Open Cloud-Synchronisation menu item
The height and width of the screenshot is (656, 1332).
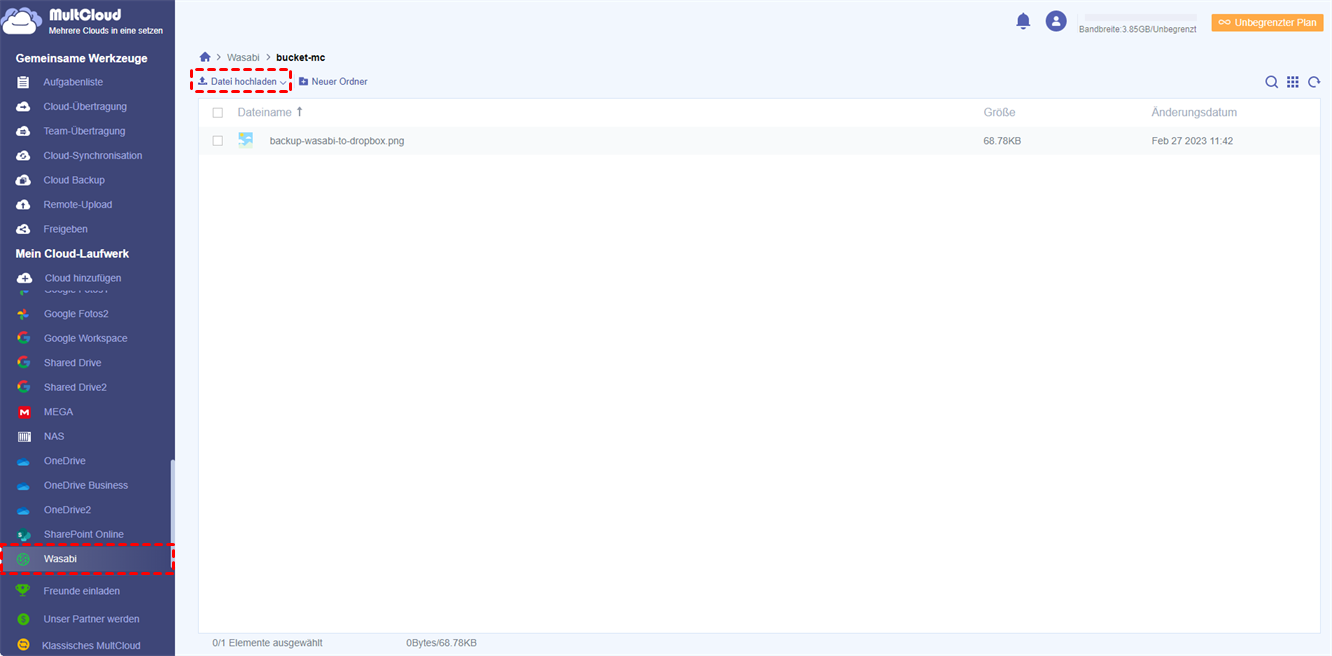[x=93, y=155]
